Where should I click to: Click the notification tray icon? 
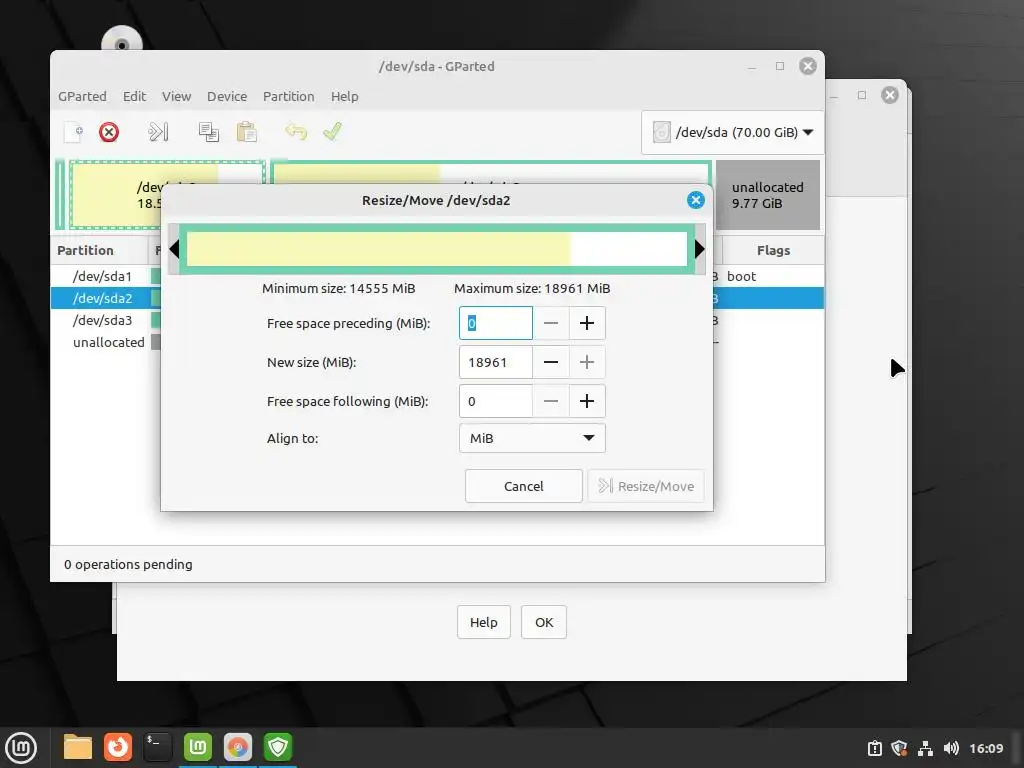(x=874, y=748)
